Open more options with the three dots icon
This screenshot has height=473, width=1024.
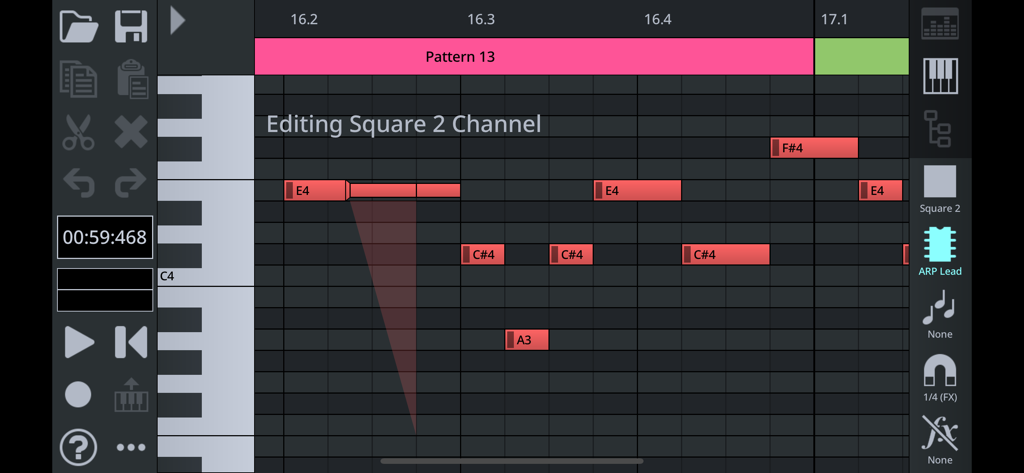point(131,448)
